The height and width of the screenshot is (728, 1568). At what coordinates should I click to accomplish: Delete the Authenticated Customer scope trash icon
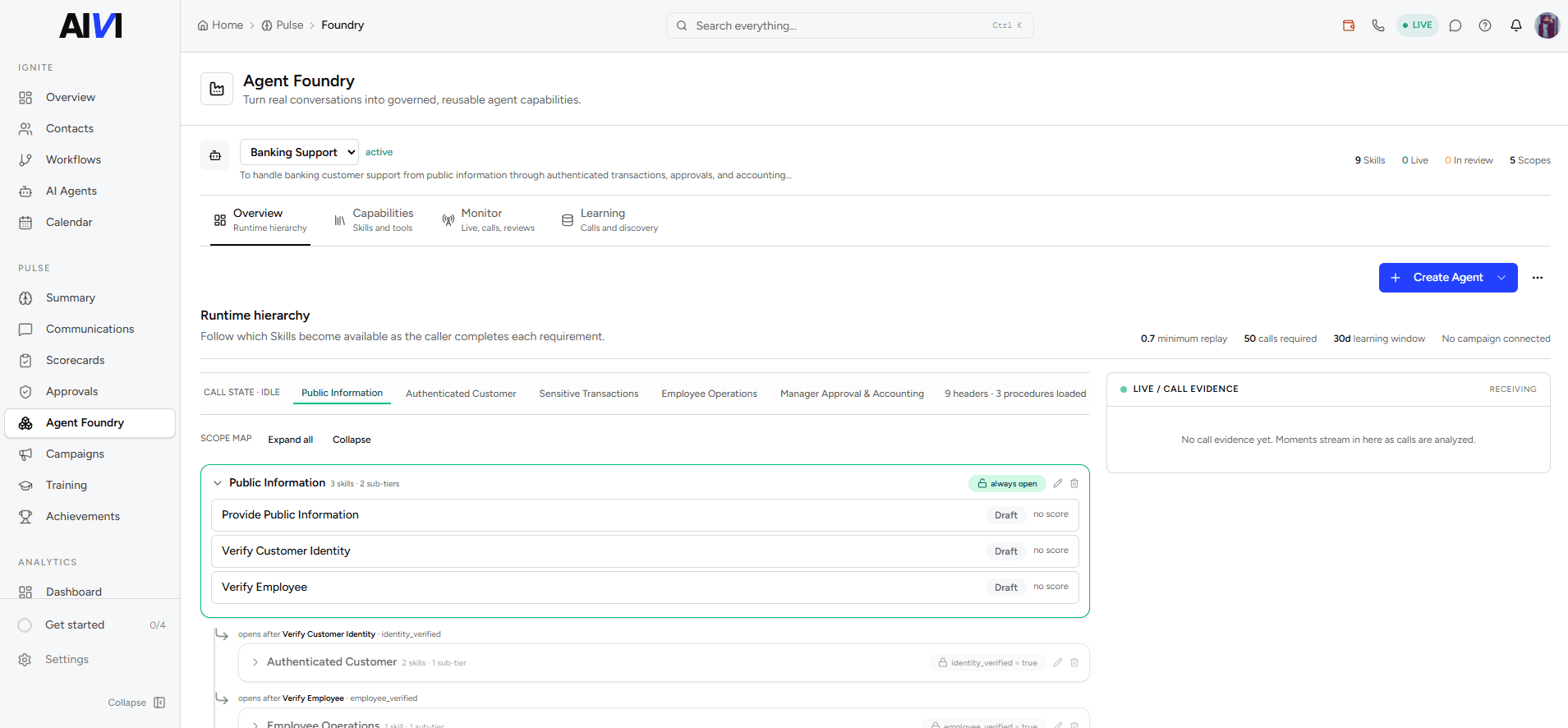1074,662
